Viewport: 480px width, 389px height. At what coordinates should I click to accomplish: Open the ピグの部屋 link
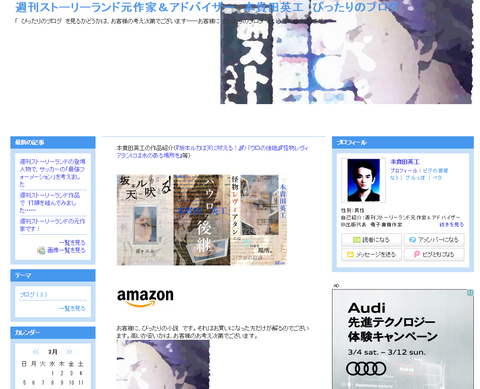[435, 170]
